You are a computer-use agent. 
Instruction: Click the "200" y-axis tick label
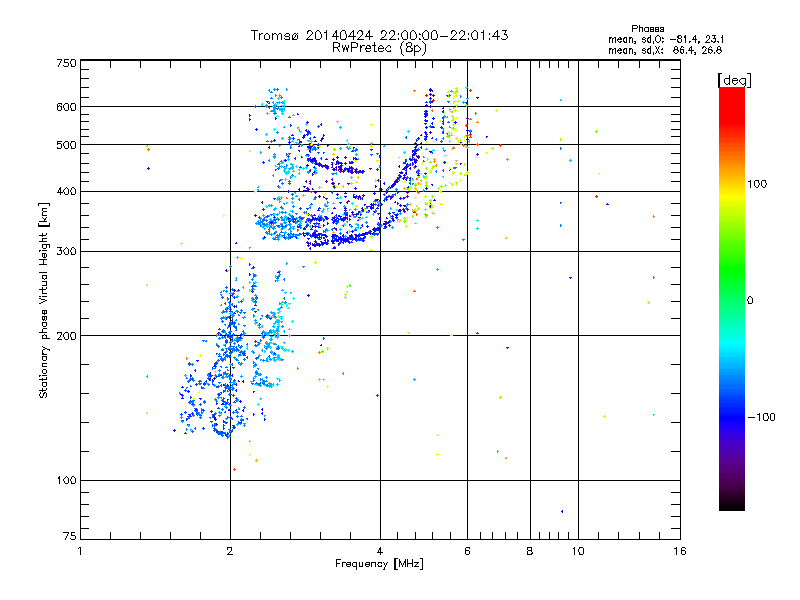click(x=66, y=336)
